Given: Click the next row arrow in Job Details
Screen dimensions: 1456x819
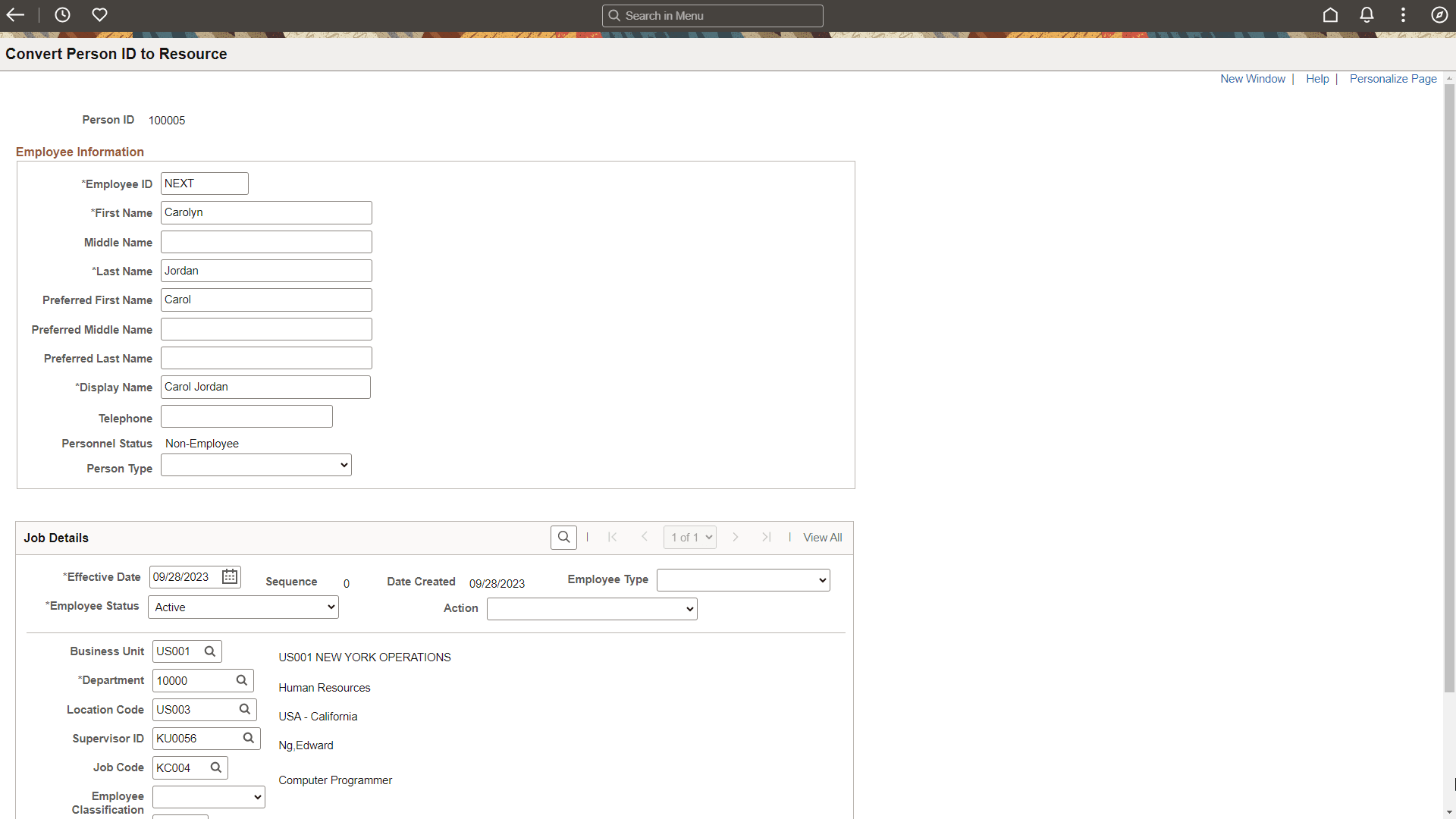Looking at the screenshot, I should [736, 537].
